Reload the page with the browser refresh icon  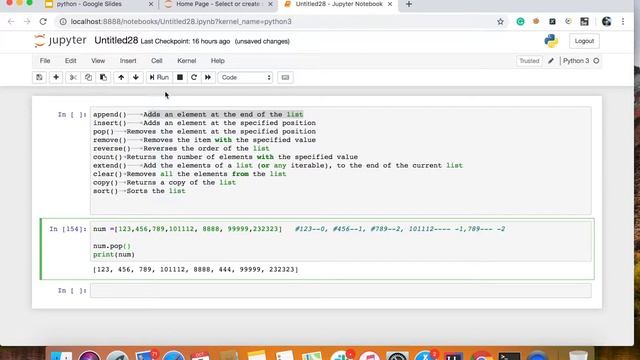43,22
